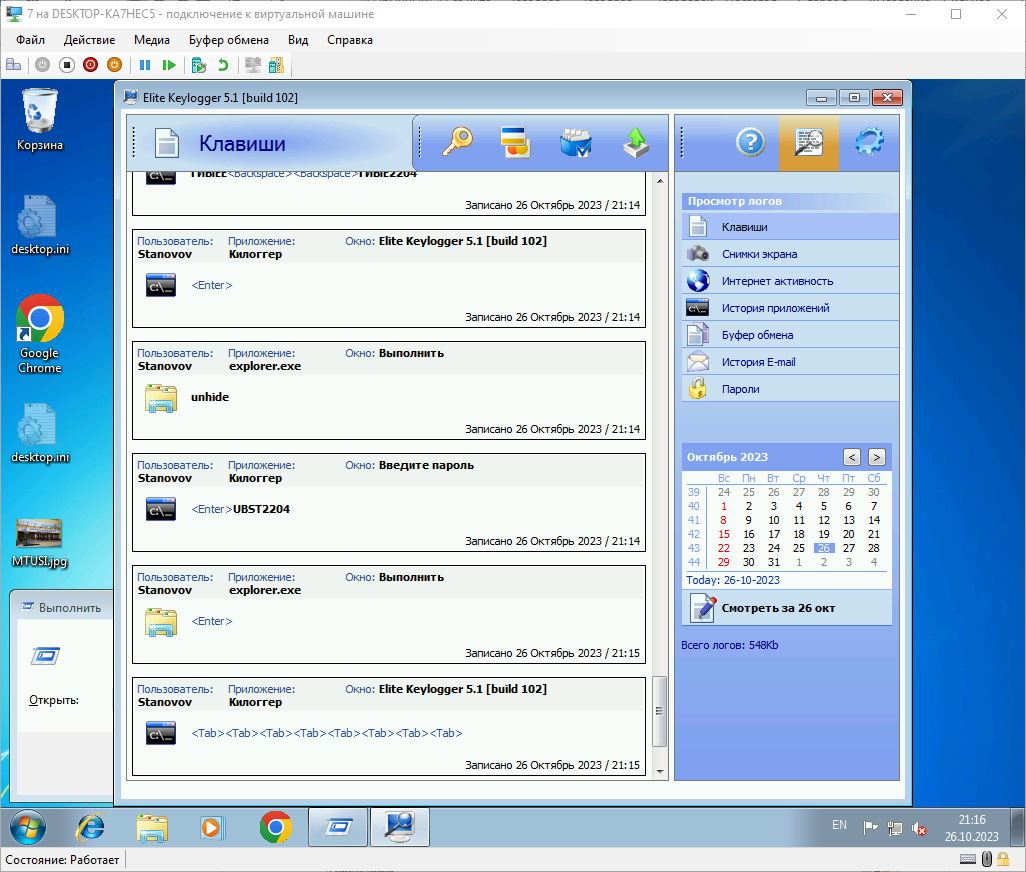Click console icon in the Tab keystrokes entry
The height and width of the screenshot is (872, 1026).
tap(161, 733)
